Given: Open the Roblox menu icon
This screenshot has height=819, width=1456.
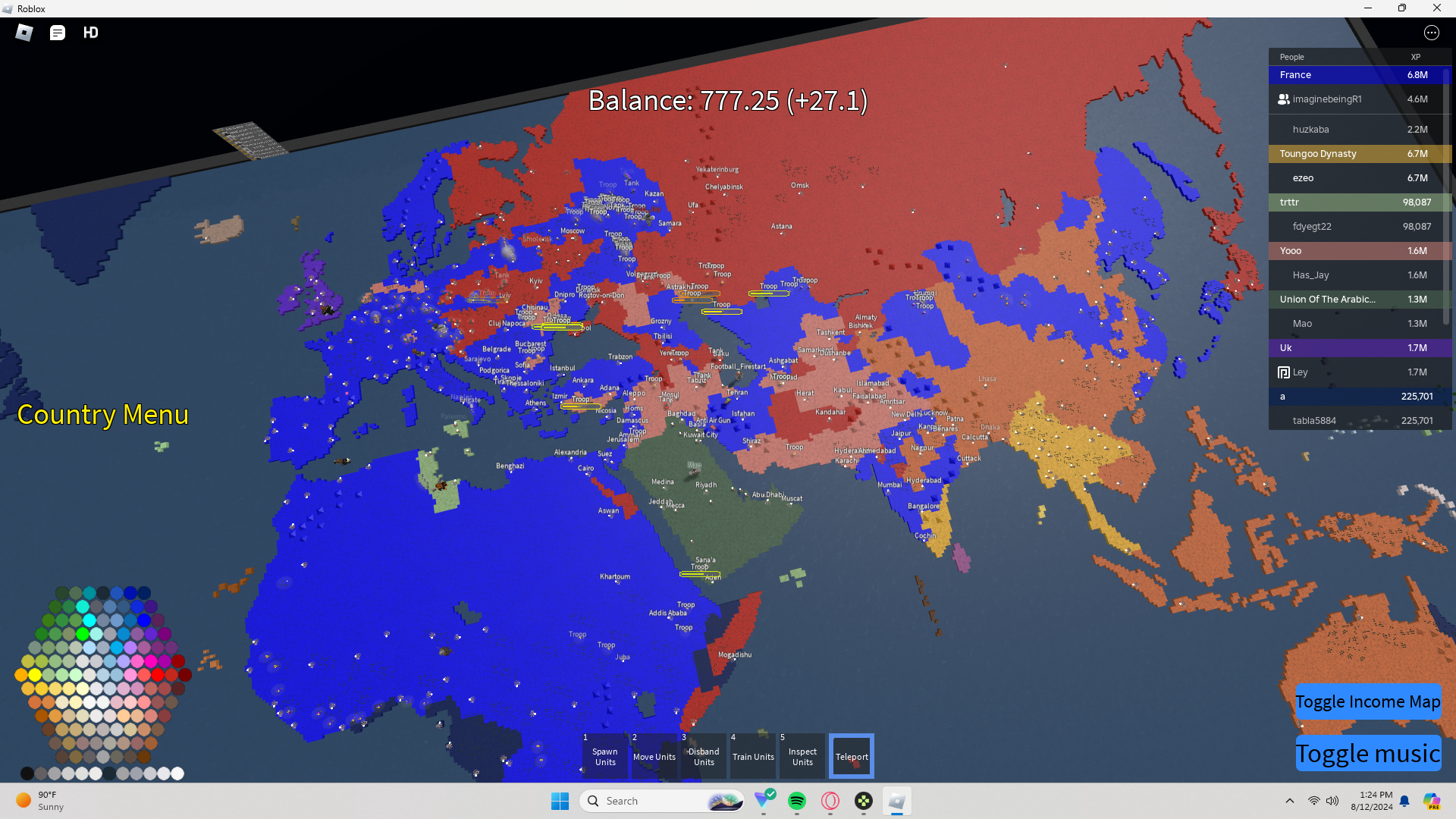Looking at the screenshot, I should click(24, 33).
